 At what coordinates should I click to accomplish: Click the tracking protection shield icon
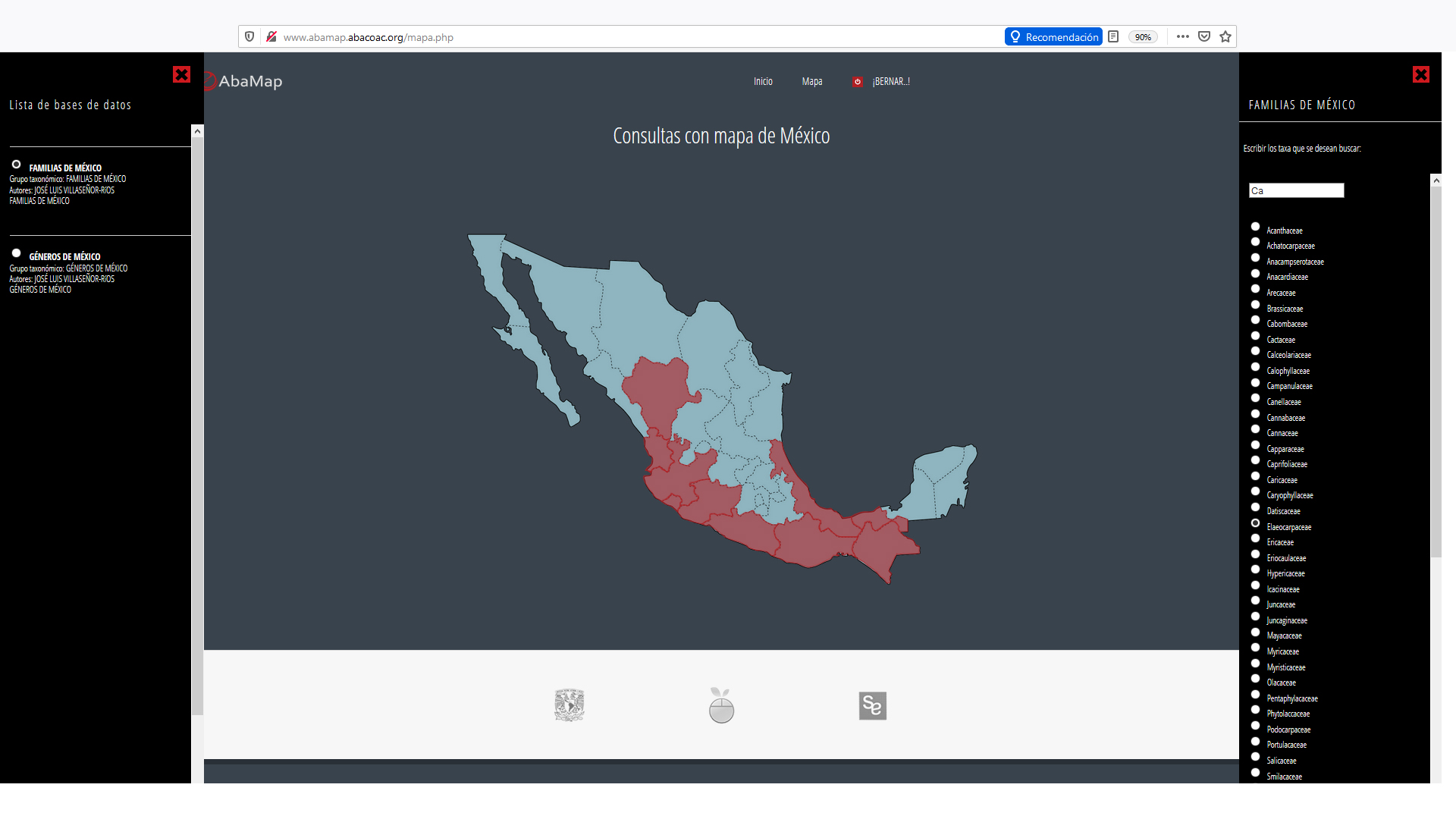pyautogui.click(x=249, y=37)
